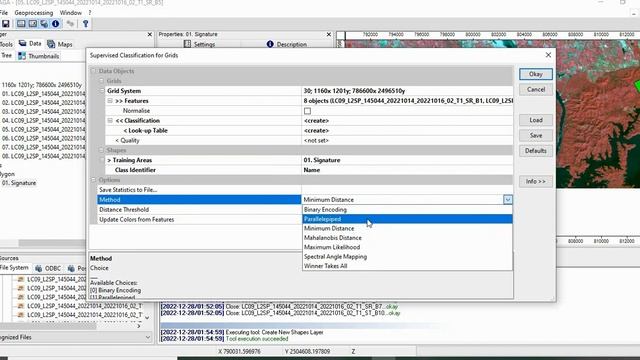Click the Thumbnails view icon
The image size is (640, 360).
pyautogui.click(x=22, y=56)
